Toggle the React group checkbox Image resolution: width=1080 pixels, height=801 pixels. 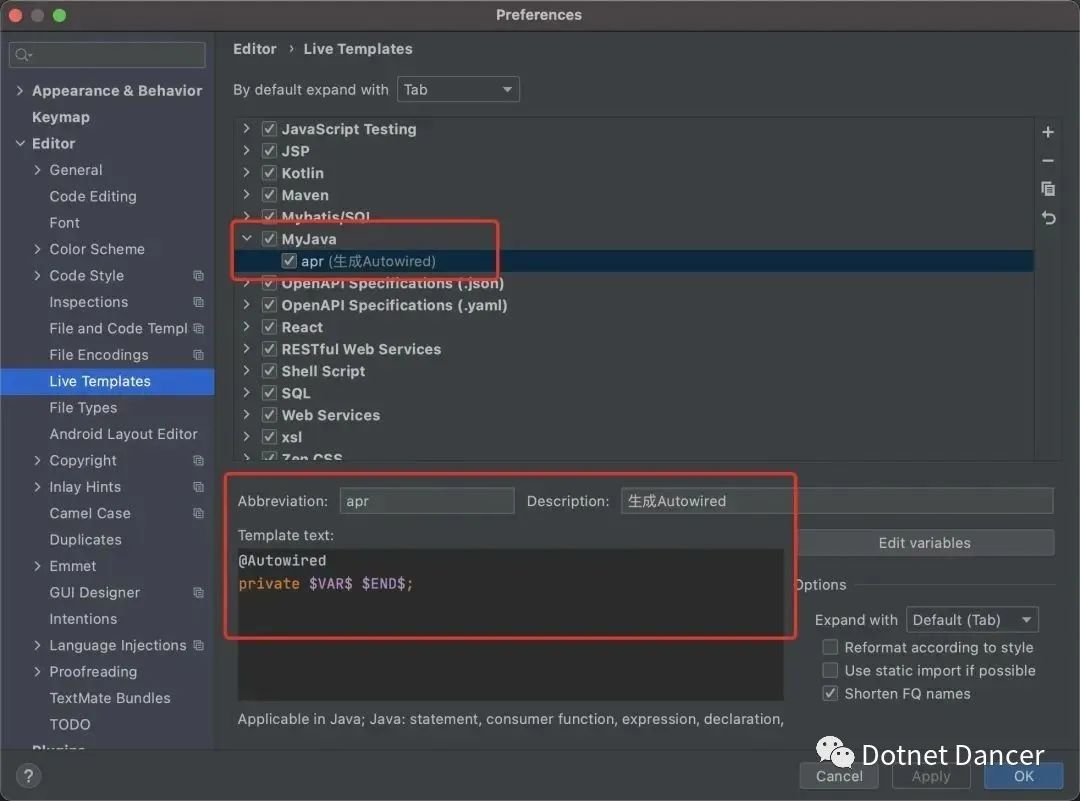coord(269,327)
